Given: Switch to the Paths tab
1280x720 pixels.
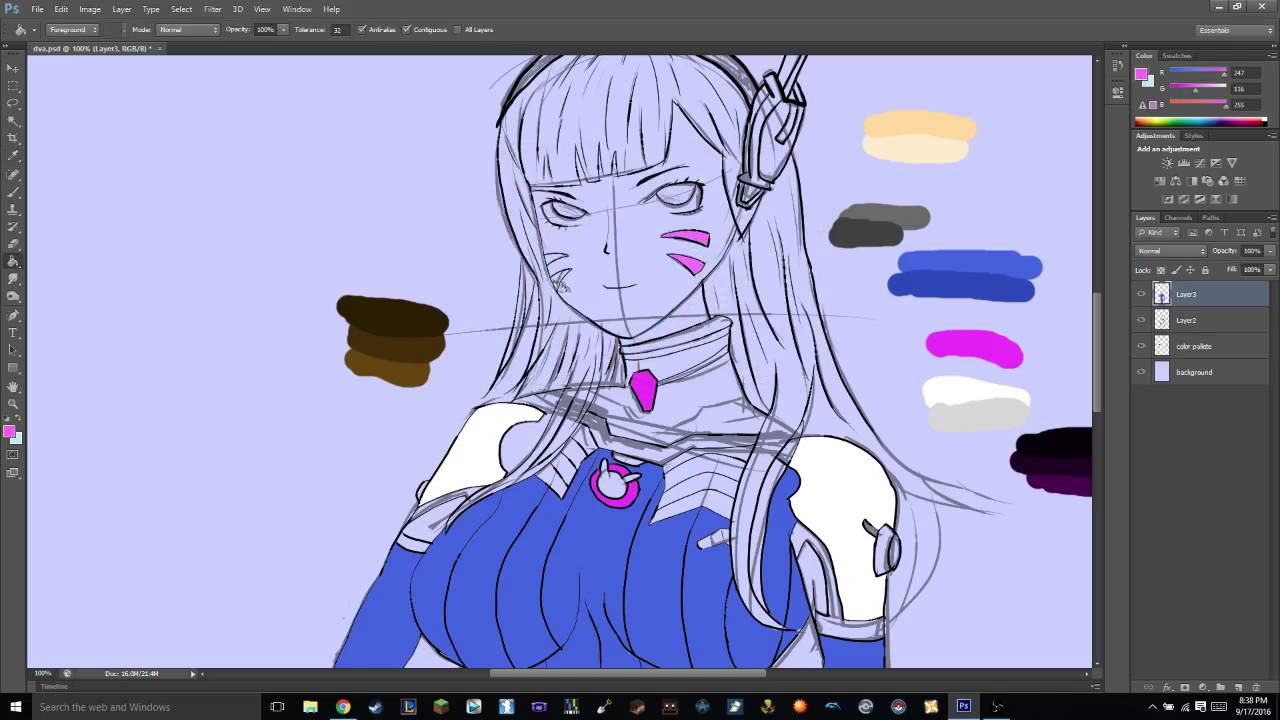Looking at the screenshot, I should [1210, 218].
